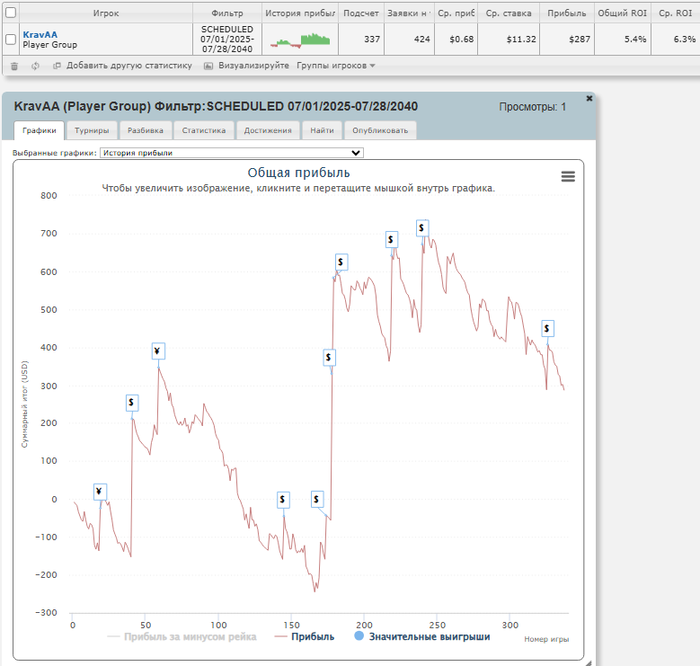Screen dimensions: 700x666
Task: Click the dollar win marker near game 40
Action: (x=132, y=403)
